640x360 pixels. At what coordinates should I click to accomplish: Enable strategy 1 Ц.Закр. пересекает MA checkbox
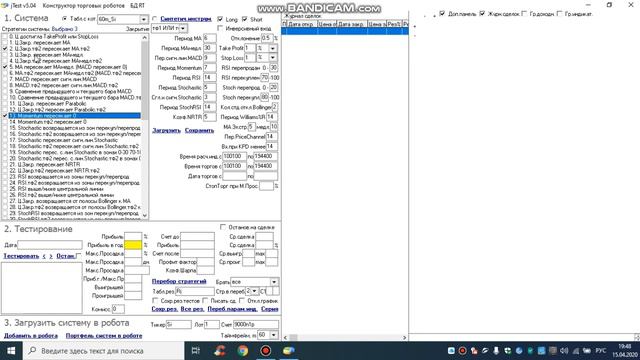pyautogui.click(x=5, y=42)
